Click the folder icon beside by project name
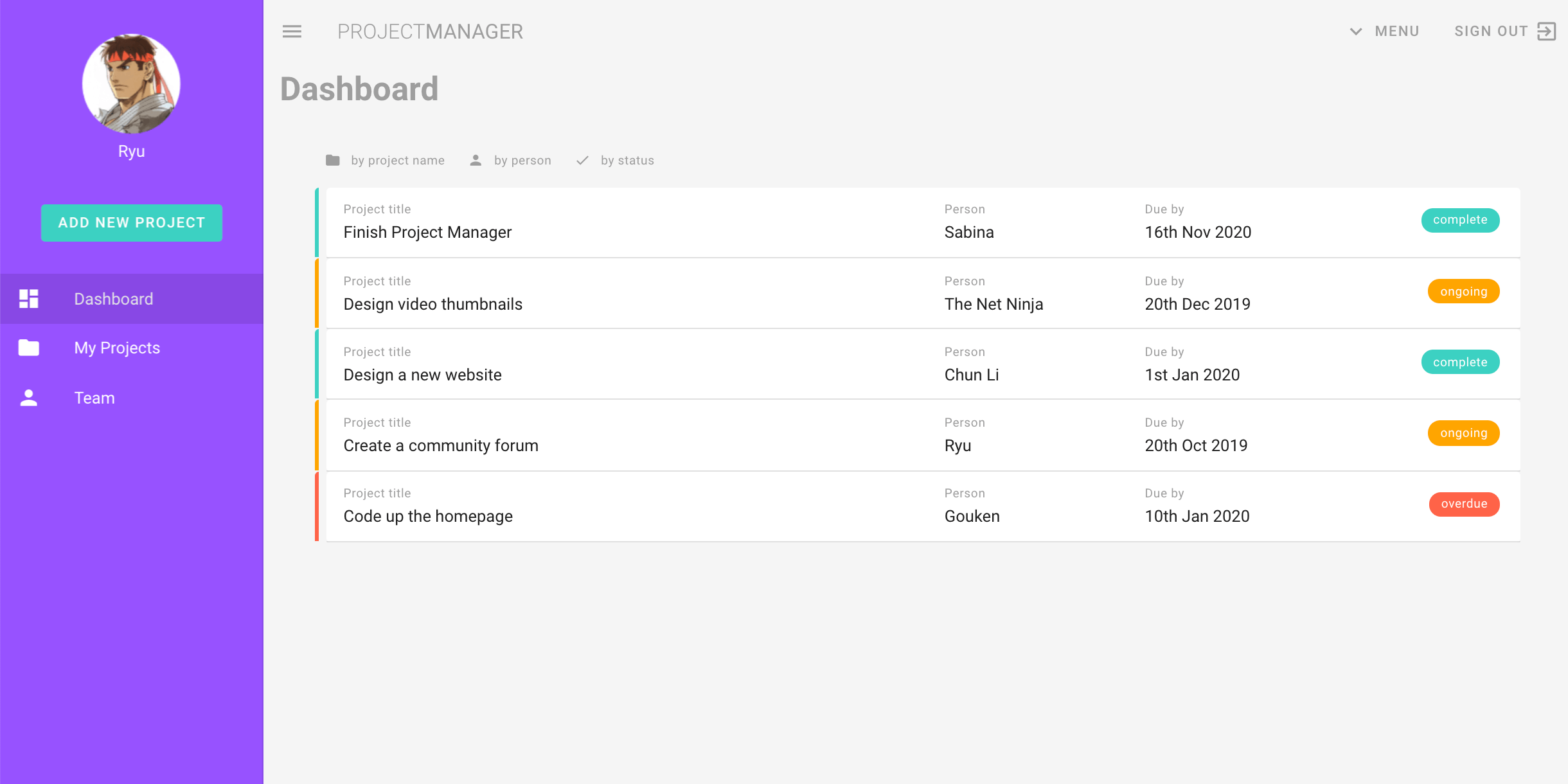 (332, 160)
